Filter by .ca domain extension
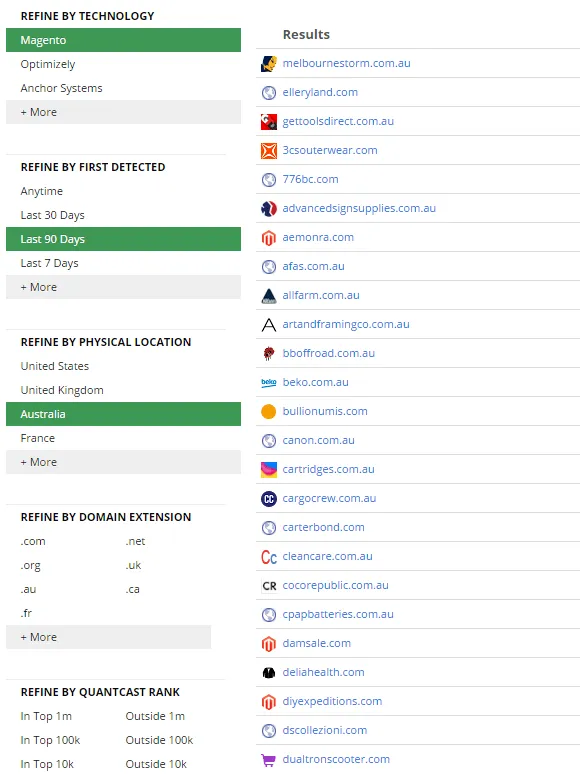 [x=132, y=589]
